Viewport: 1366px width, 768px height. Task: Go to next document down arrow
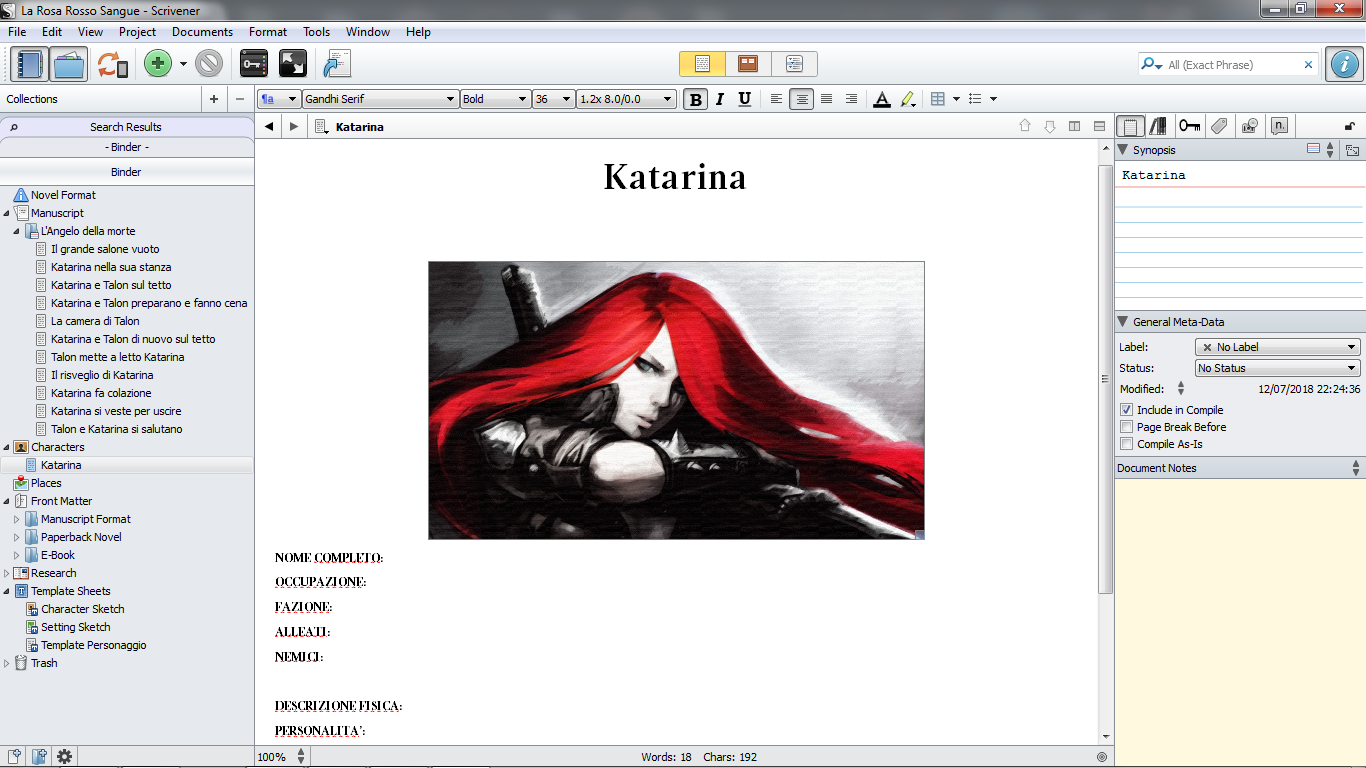[x=1049, y=127]
